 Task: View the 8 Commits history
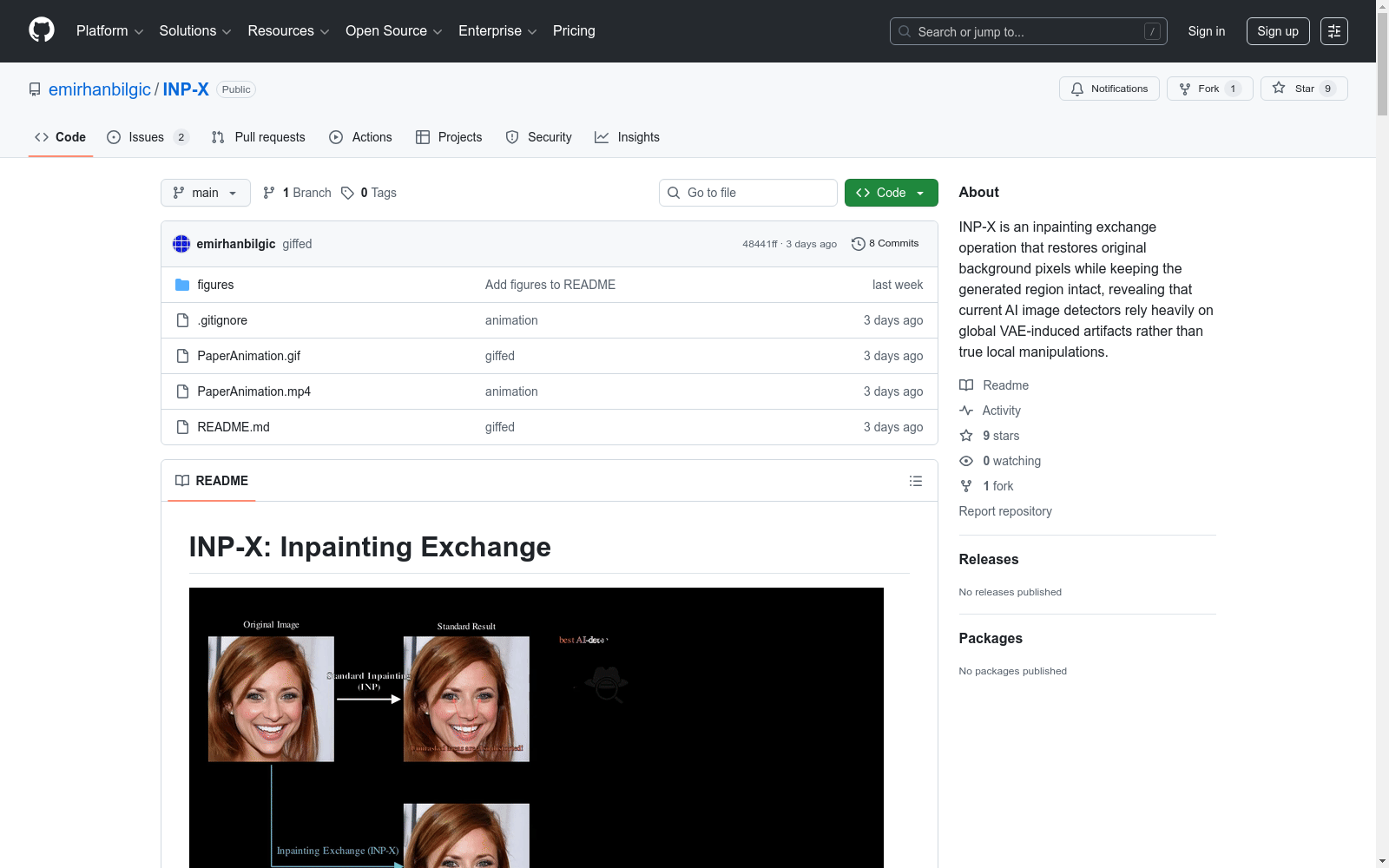click(885, 244)
